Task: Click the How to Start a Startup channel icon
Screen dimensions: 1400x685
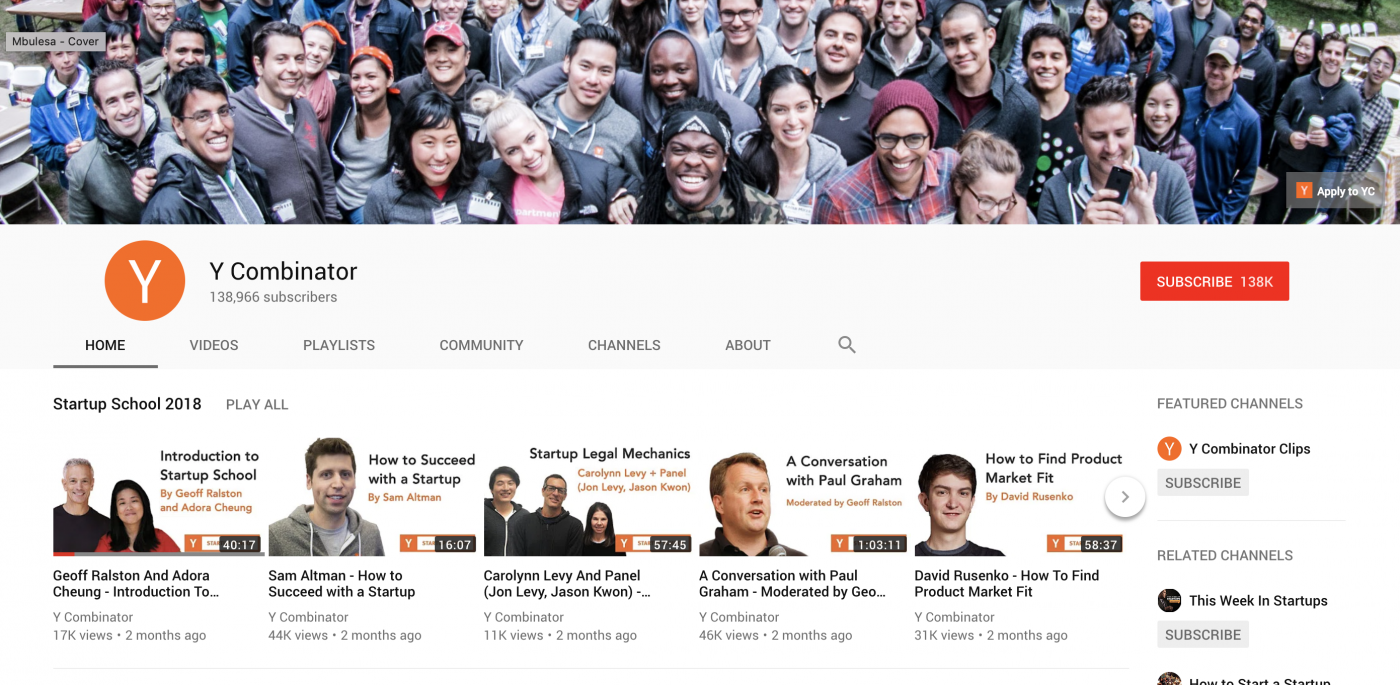Action: 1169,680
